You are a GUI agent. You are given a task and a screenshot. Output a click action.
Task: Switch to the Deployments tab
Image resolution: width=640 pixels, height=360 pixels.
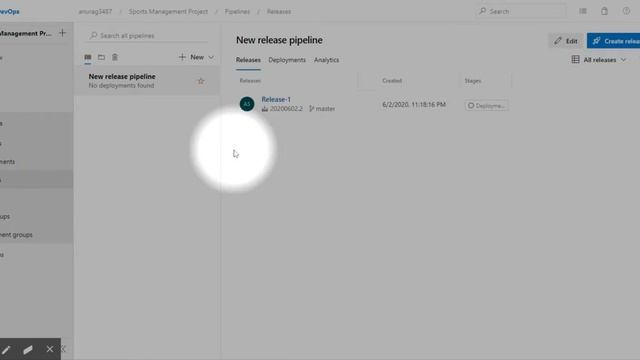point(287,60)
